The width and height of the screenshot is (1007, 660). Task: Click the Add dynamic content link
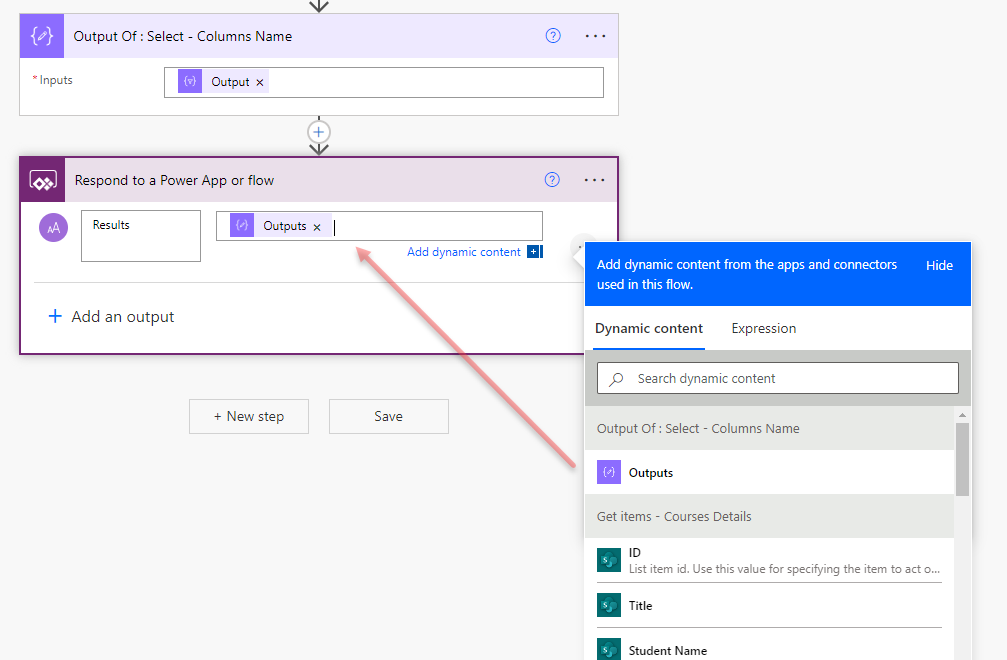[464, 252]
